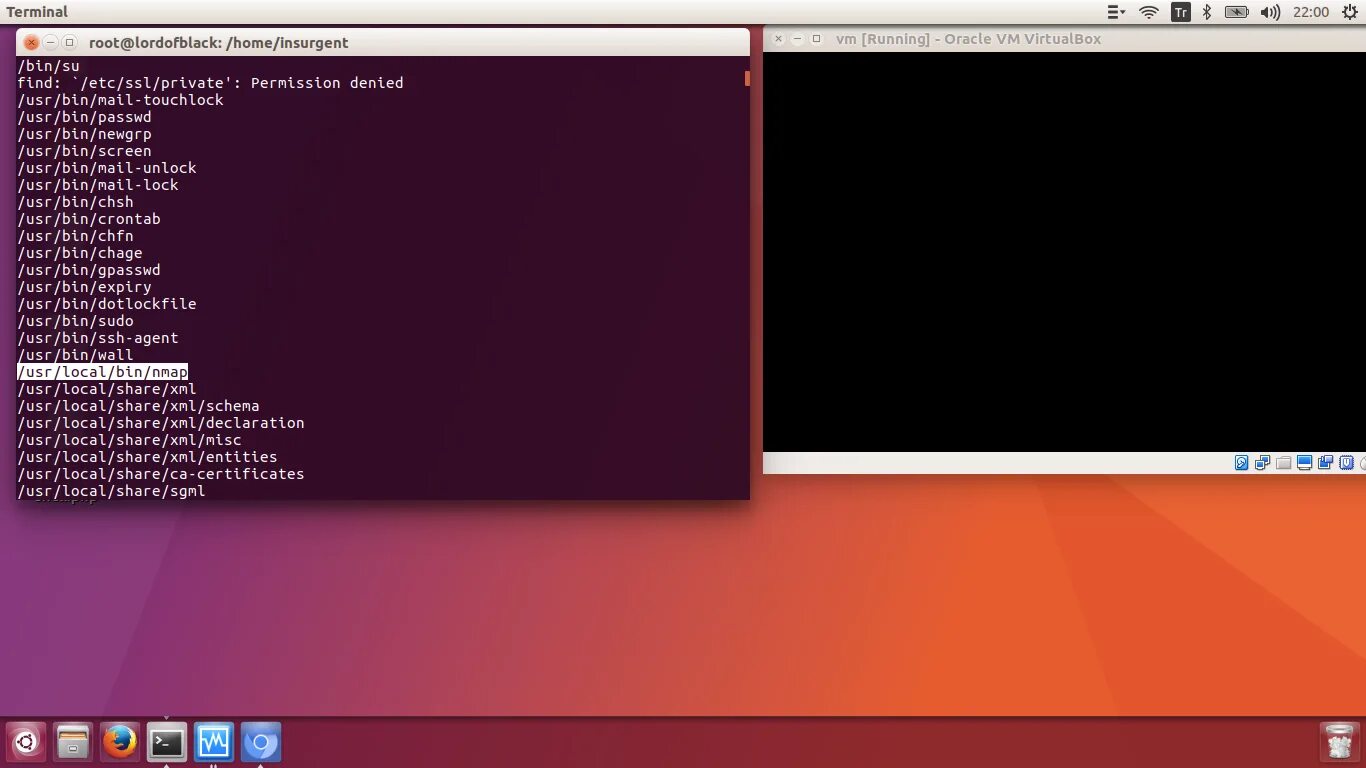The width and height of the screenshot is (1366, 768).
Task: Click the /usr/local/share/sgml line
Action: click(111, 491)
